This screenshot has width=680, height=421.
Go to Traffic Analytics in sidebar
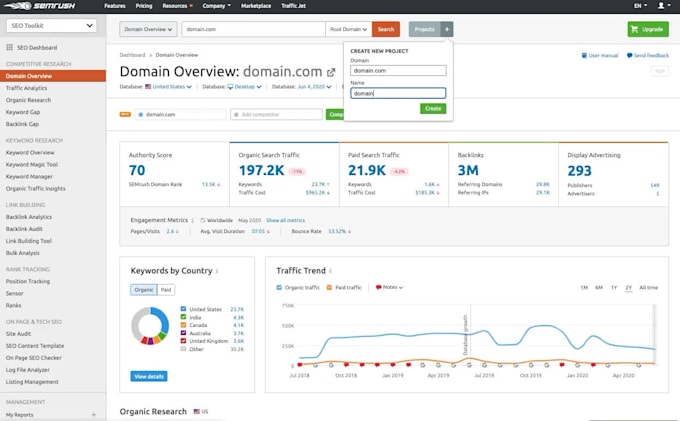(x=26, y=88)
